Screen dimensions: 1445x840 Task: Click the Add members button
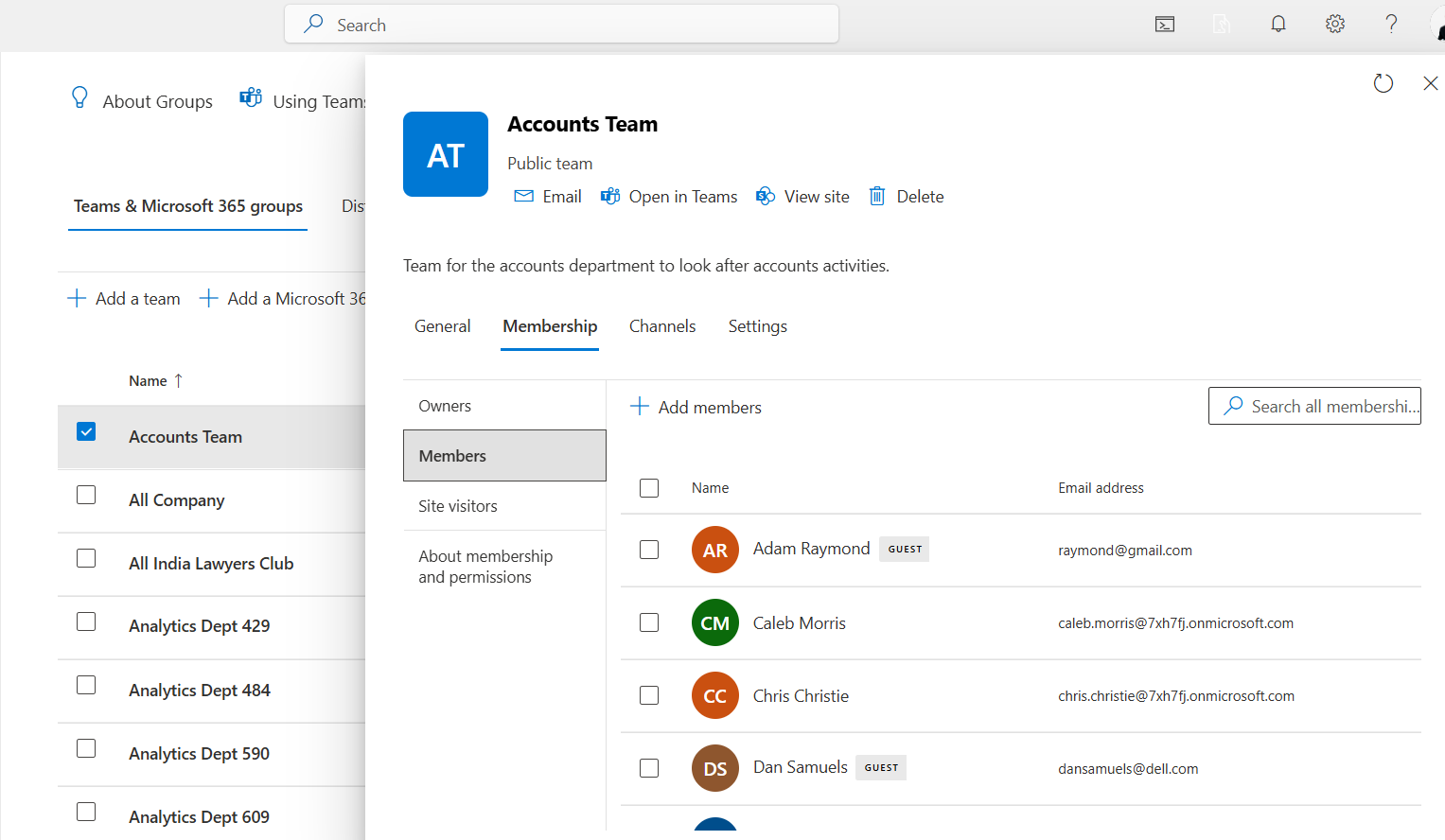pyautogui.click(x=696, y=408)
